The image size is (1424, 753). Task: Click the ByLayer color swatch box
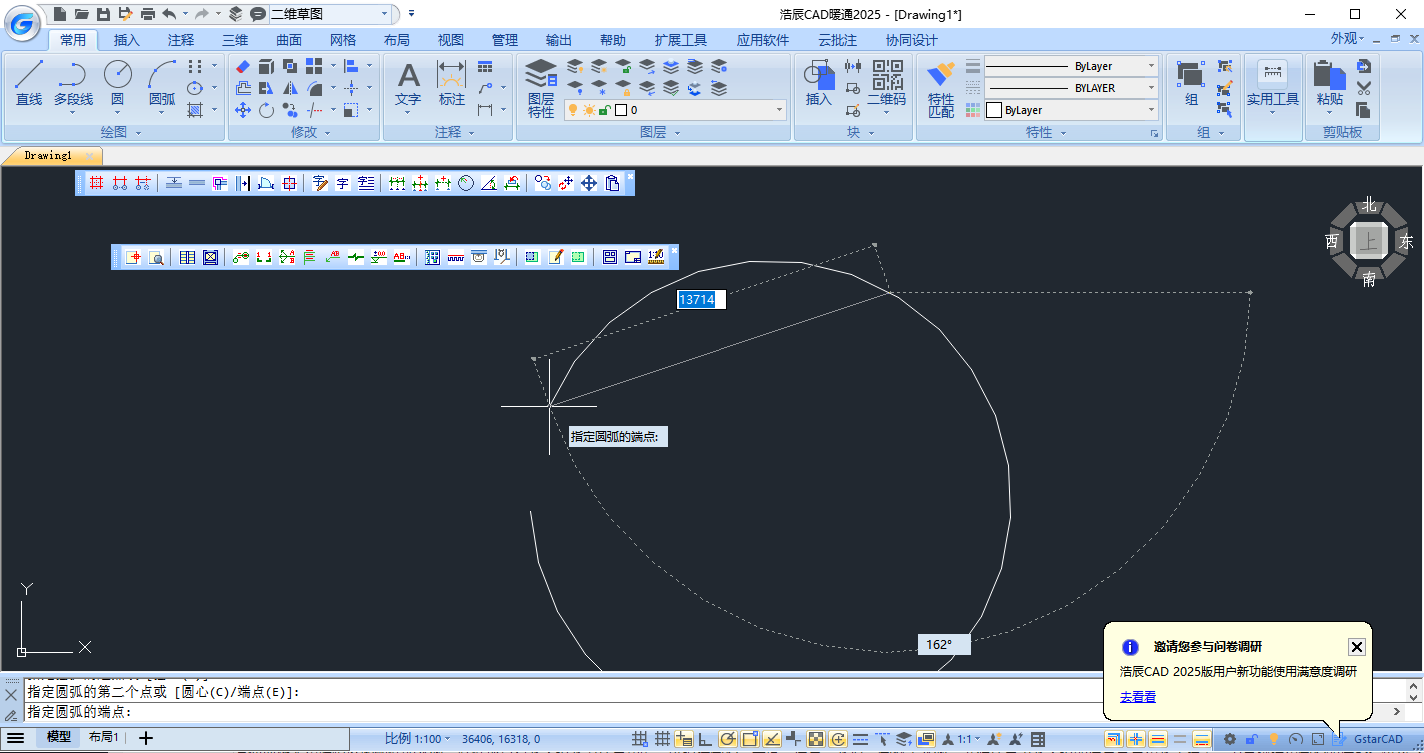coord(994,110)
